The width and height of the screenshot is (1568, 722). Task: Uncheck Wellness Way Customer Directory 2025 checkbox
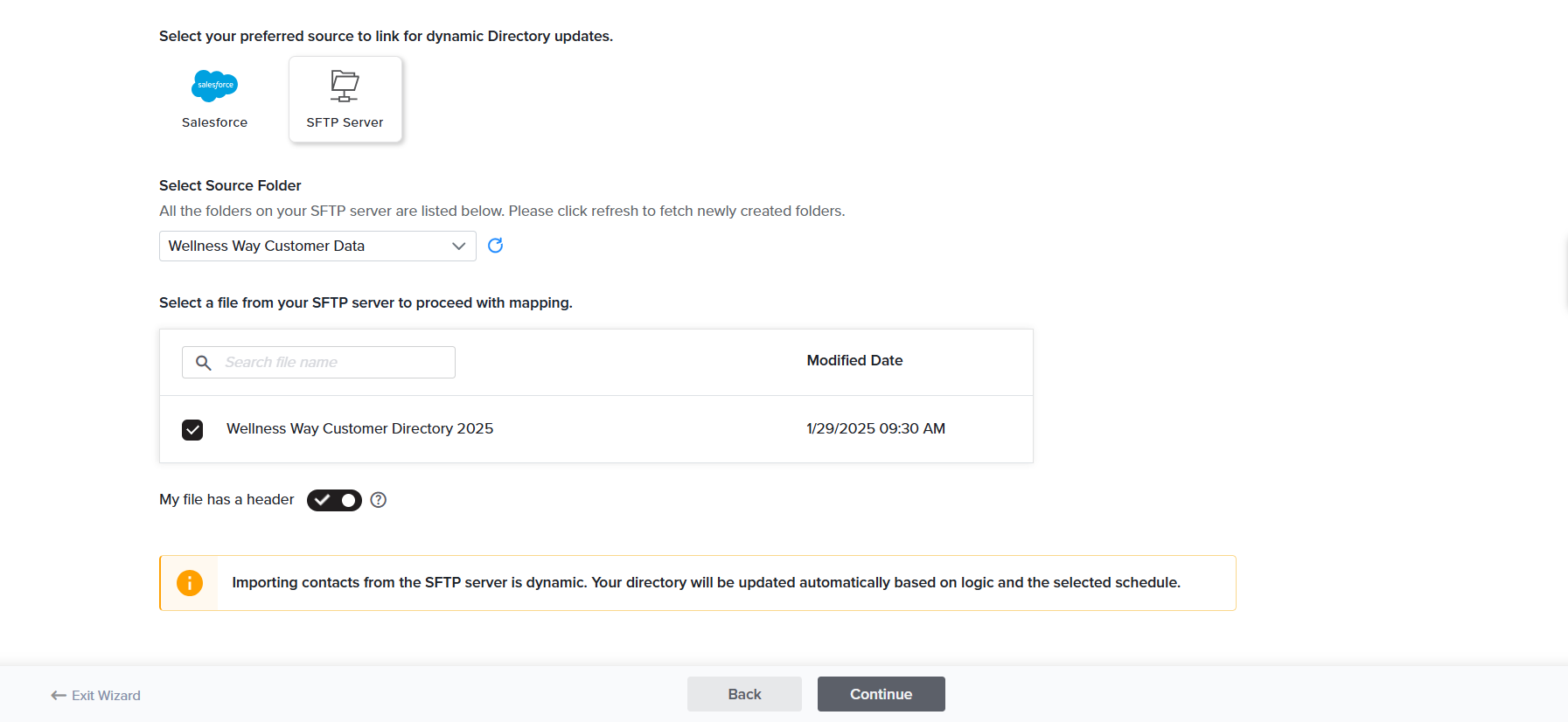pyautogui.click(x=192, y=430)
